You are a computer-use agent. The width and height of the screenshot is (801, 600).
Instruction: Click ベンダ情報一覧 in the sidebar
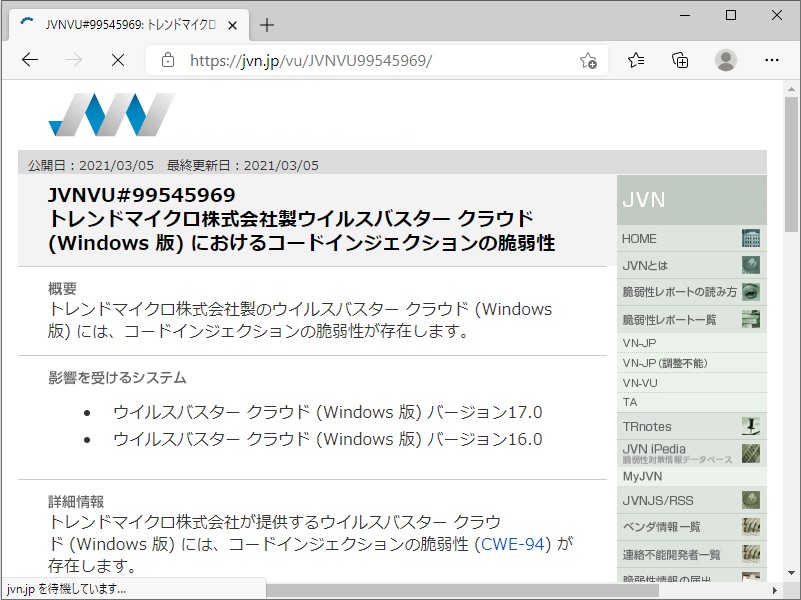pos(660,526)
